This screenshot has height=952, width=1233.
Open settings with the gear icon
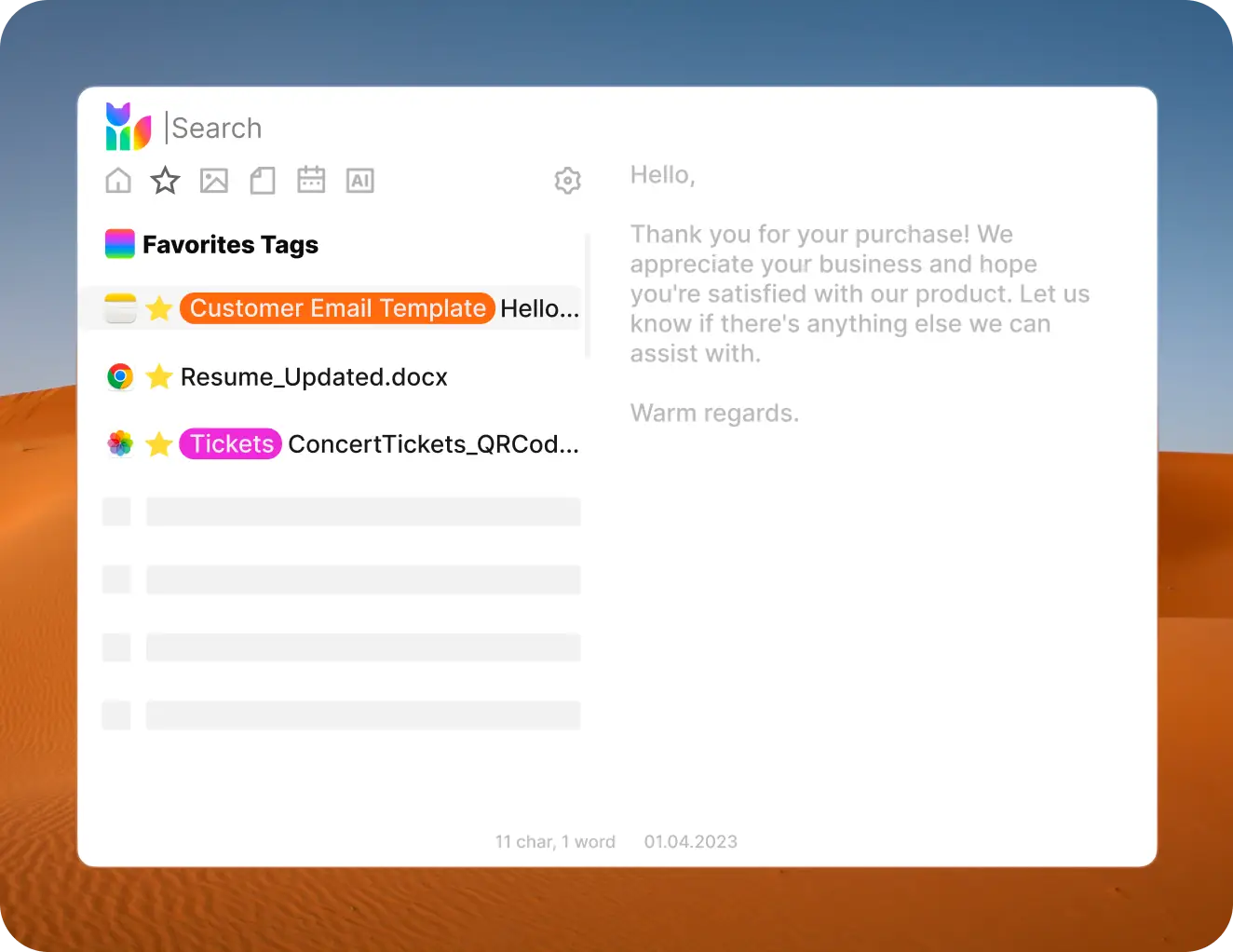click(568, 180)
